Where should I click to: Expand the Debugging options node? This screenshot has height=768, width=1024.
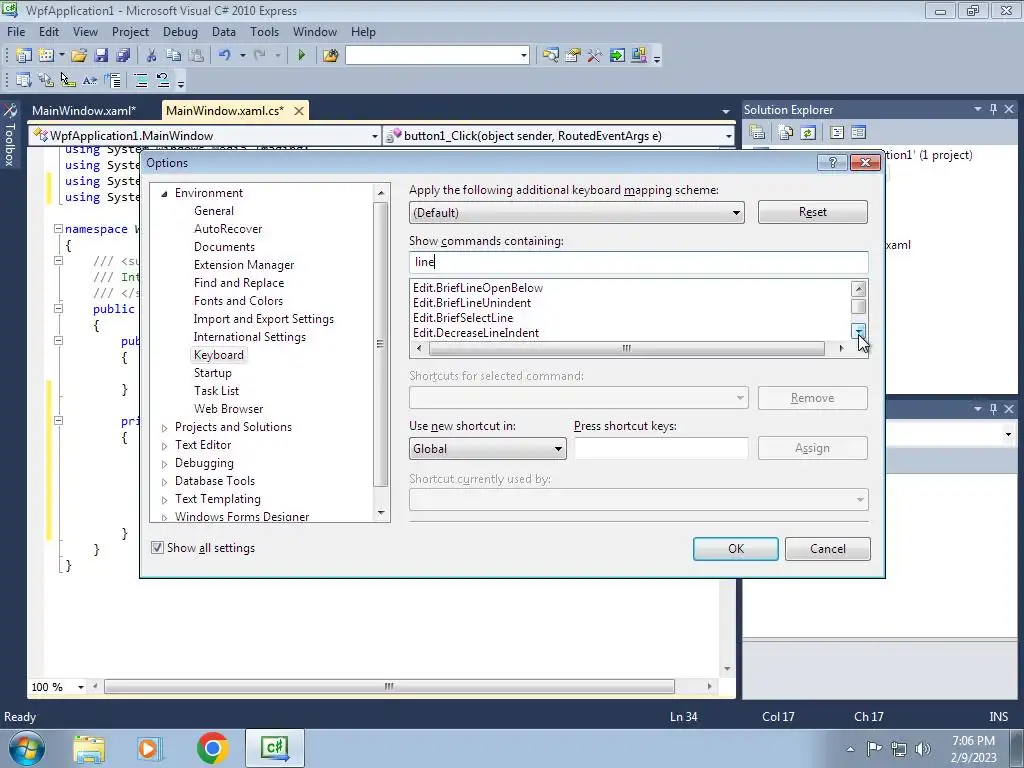[165, 464]
